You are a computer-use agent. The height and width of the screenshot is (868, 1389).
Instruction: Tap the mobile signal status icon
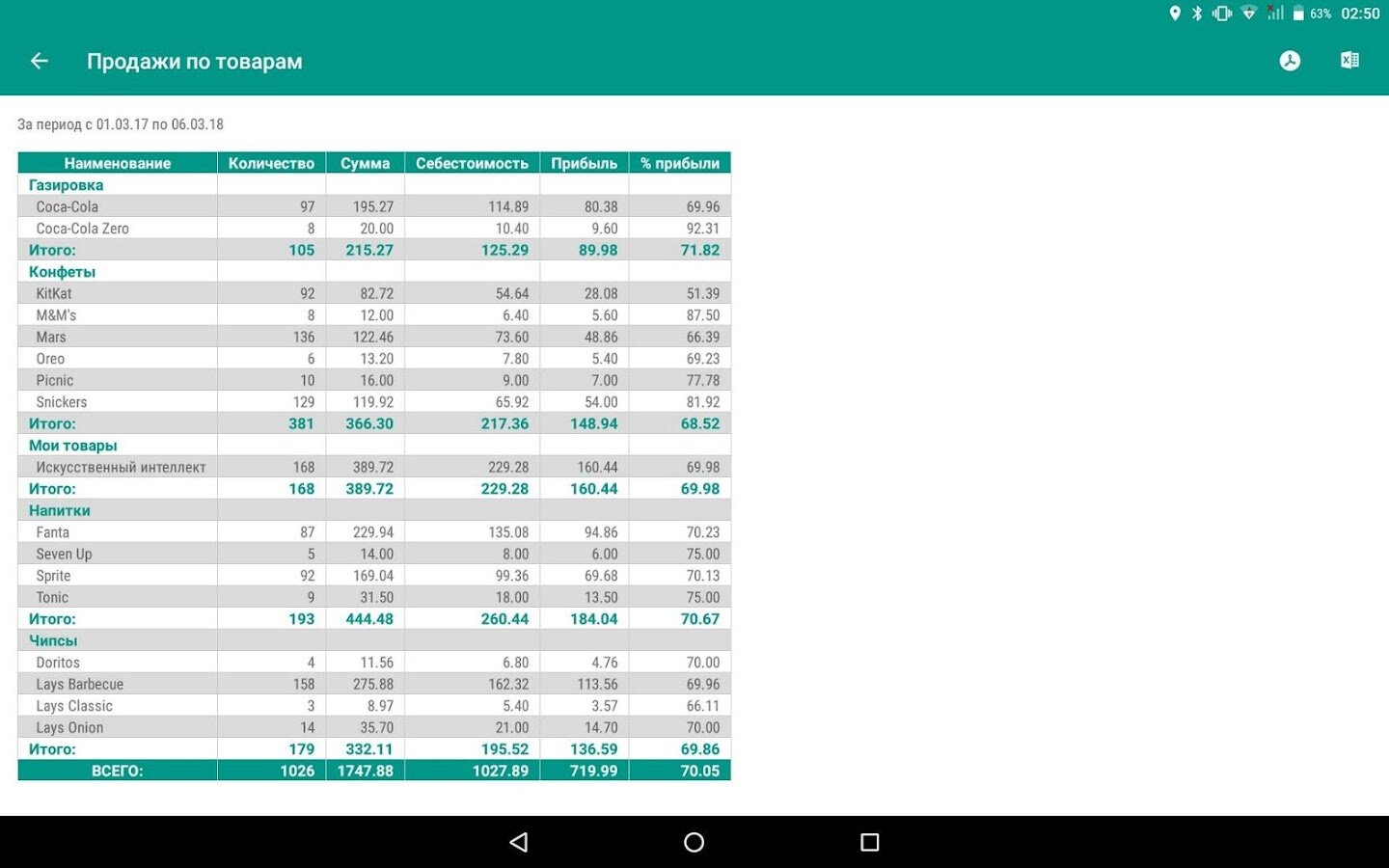tap(1275, 14)
